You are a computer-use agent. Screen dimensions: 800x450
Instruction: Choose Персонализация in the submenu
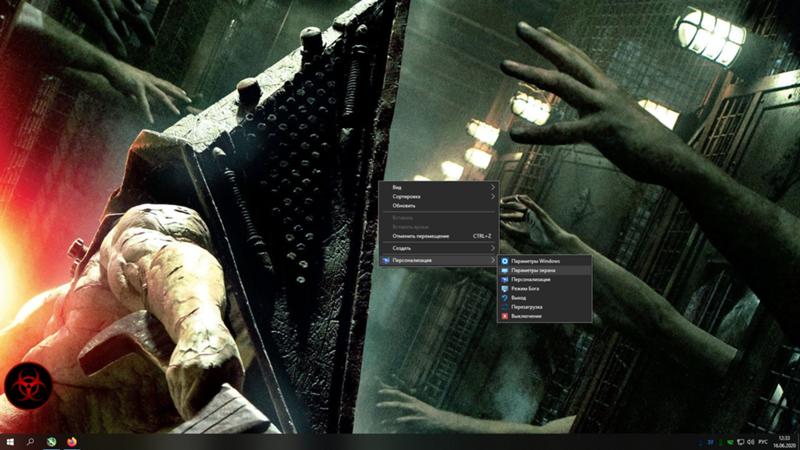tap(544, 280)
